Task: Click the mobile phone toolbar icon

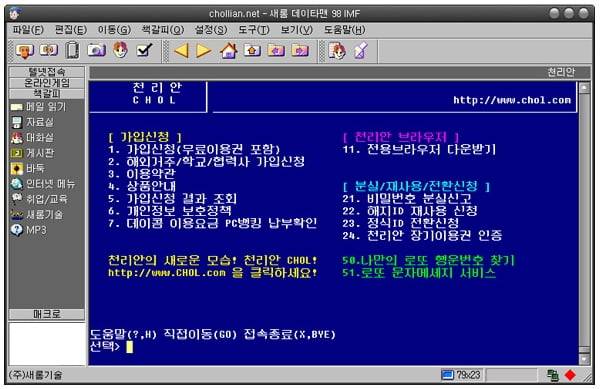Action: coord(72,50)
